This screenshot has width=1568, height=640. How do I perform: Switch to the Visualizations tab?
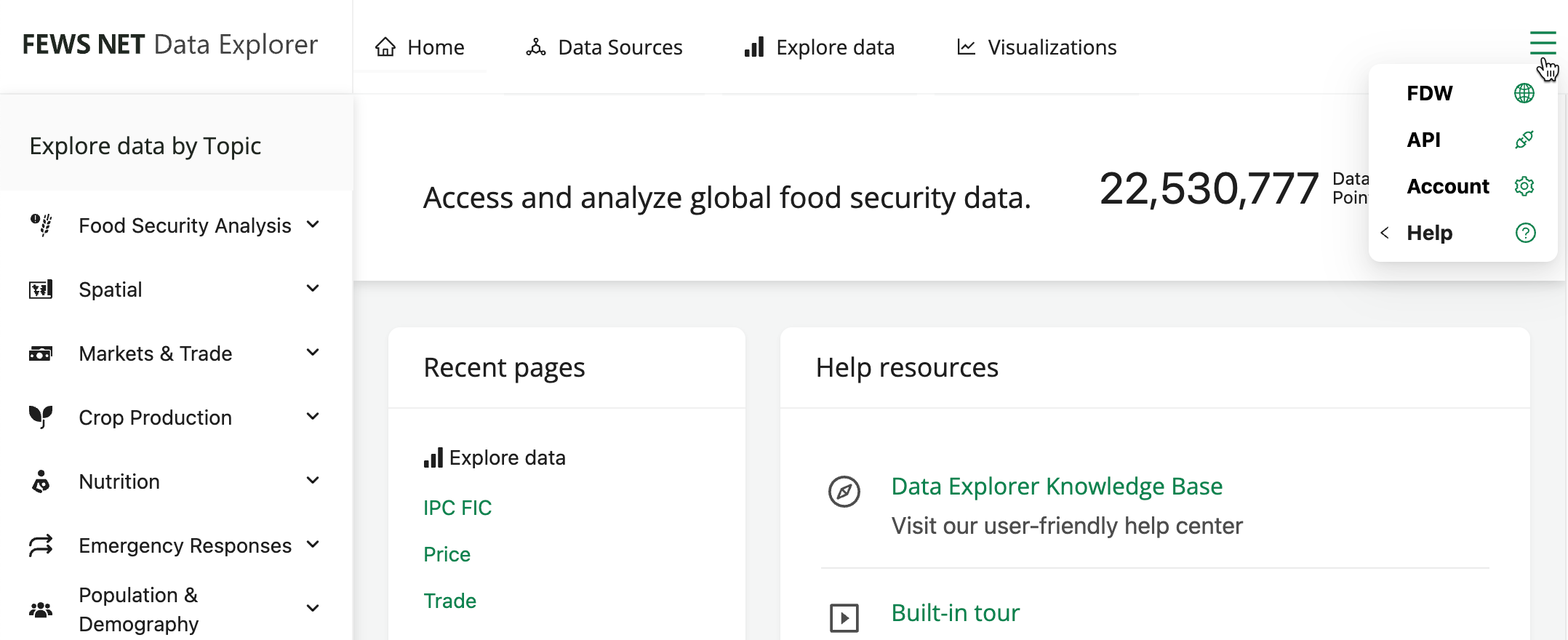click(1036, 47)
